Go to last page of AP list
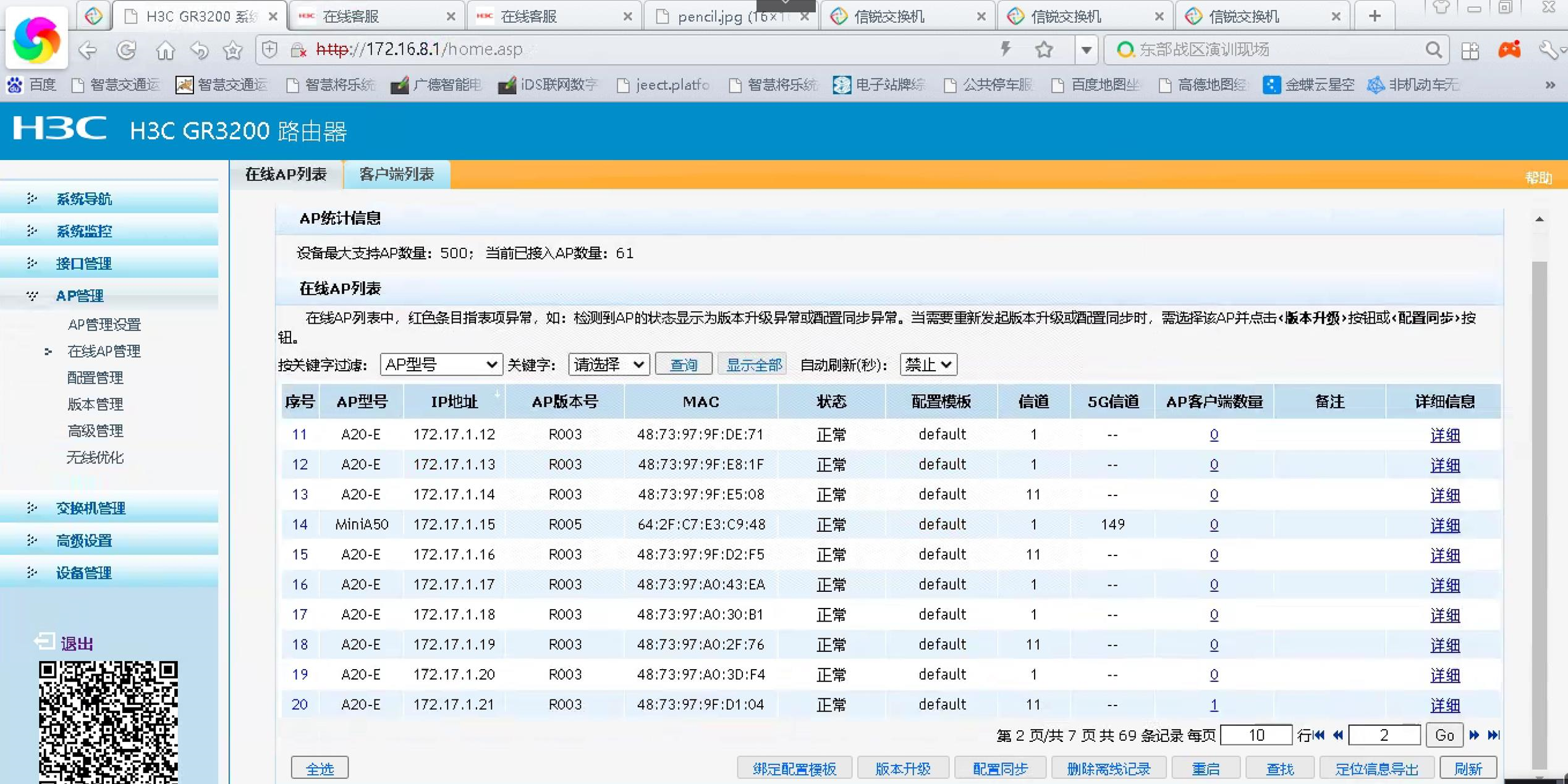 pos(1493,735)
